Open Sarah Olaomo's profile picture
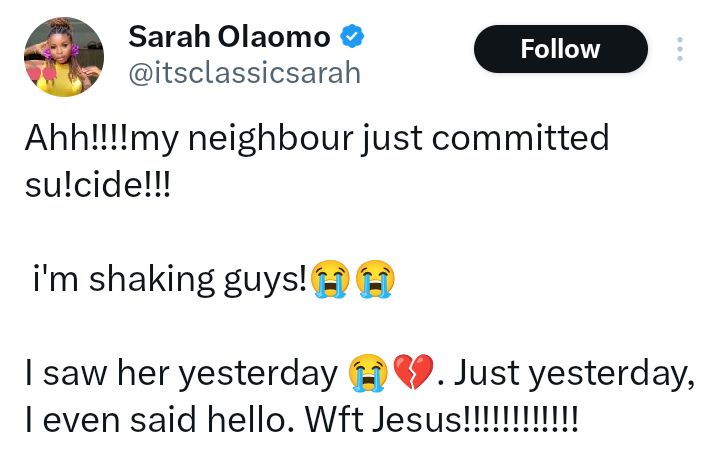The width and height of the screenshot is (720, 449). pos(63,56)
